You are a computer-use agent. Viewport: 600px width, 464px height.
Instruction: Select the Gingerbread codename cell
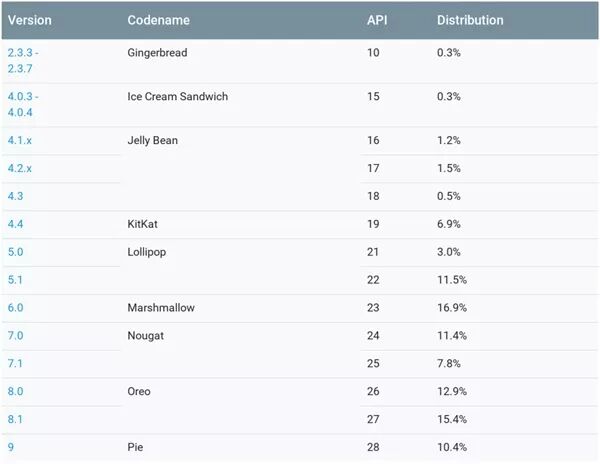(158, 52)
